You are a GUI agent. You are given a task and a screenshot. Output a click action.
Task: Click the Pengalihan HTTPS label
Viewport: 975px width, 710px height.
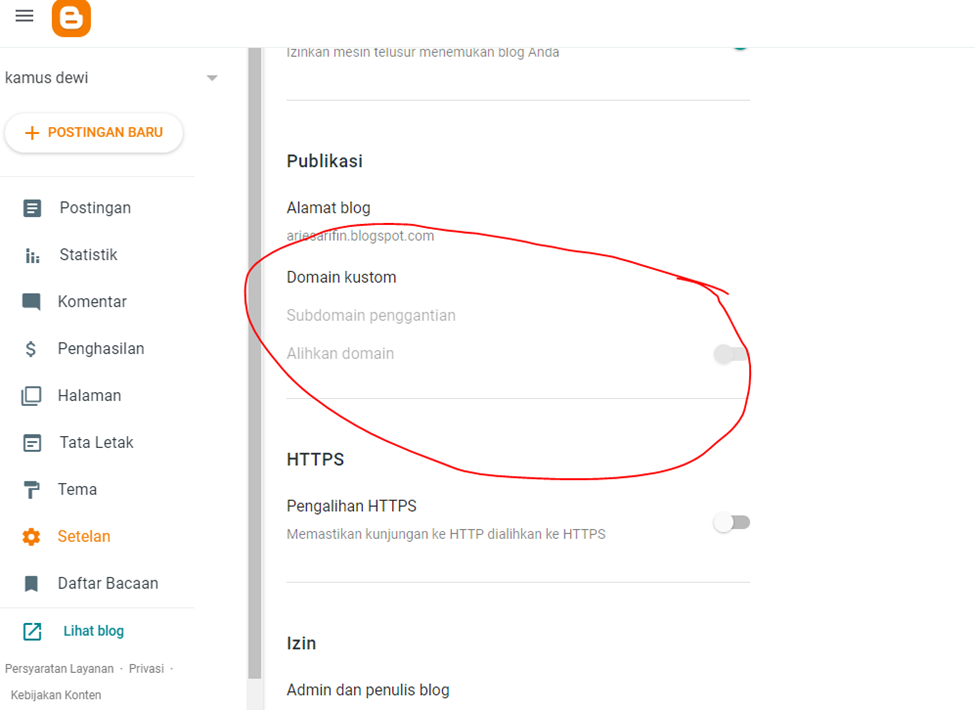(x=351, y=506)
